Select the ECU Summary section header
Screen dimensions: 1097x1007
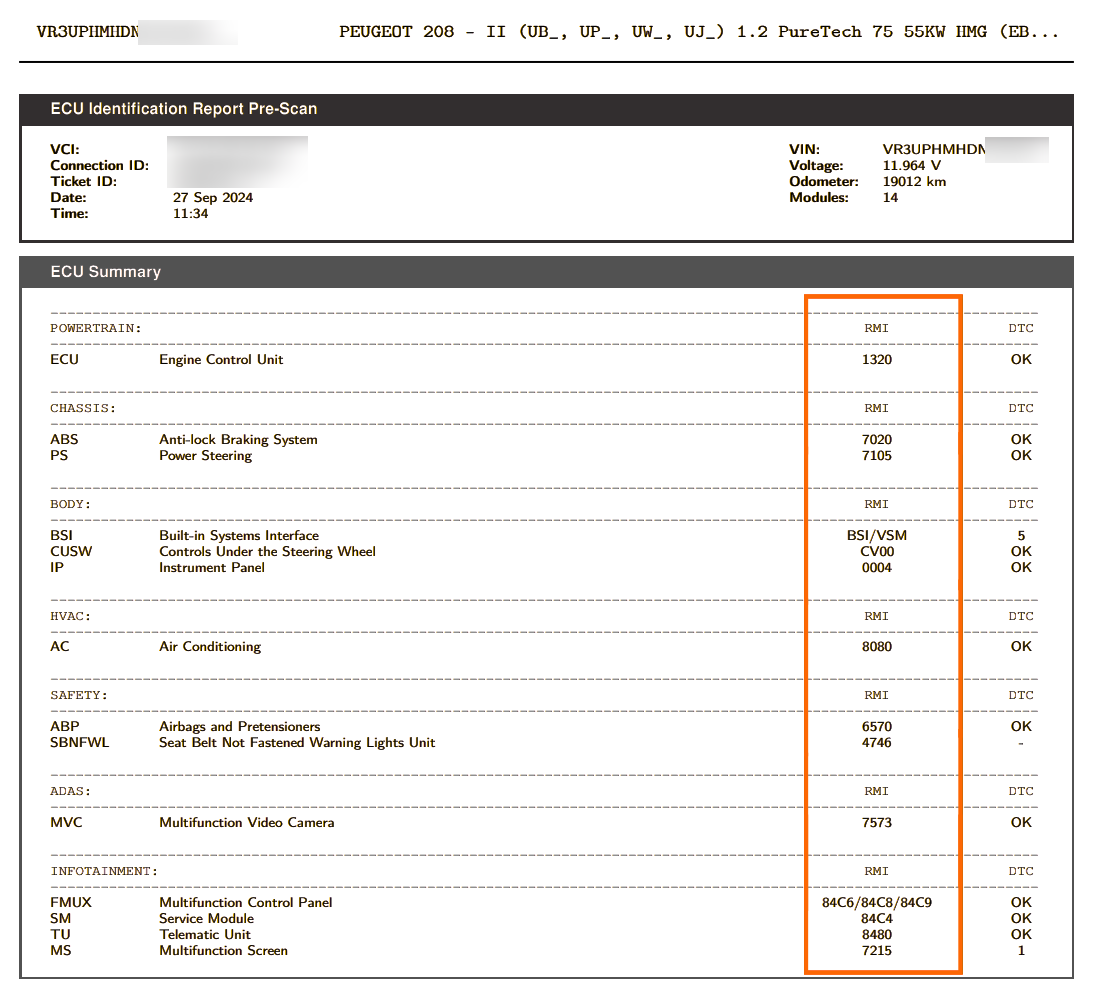coord(106,272)
